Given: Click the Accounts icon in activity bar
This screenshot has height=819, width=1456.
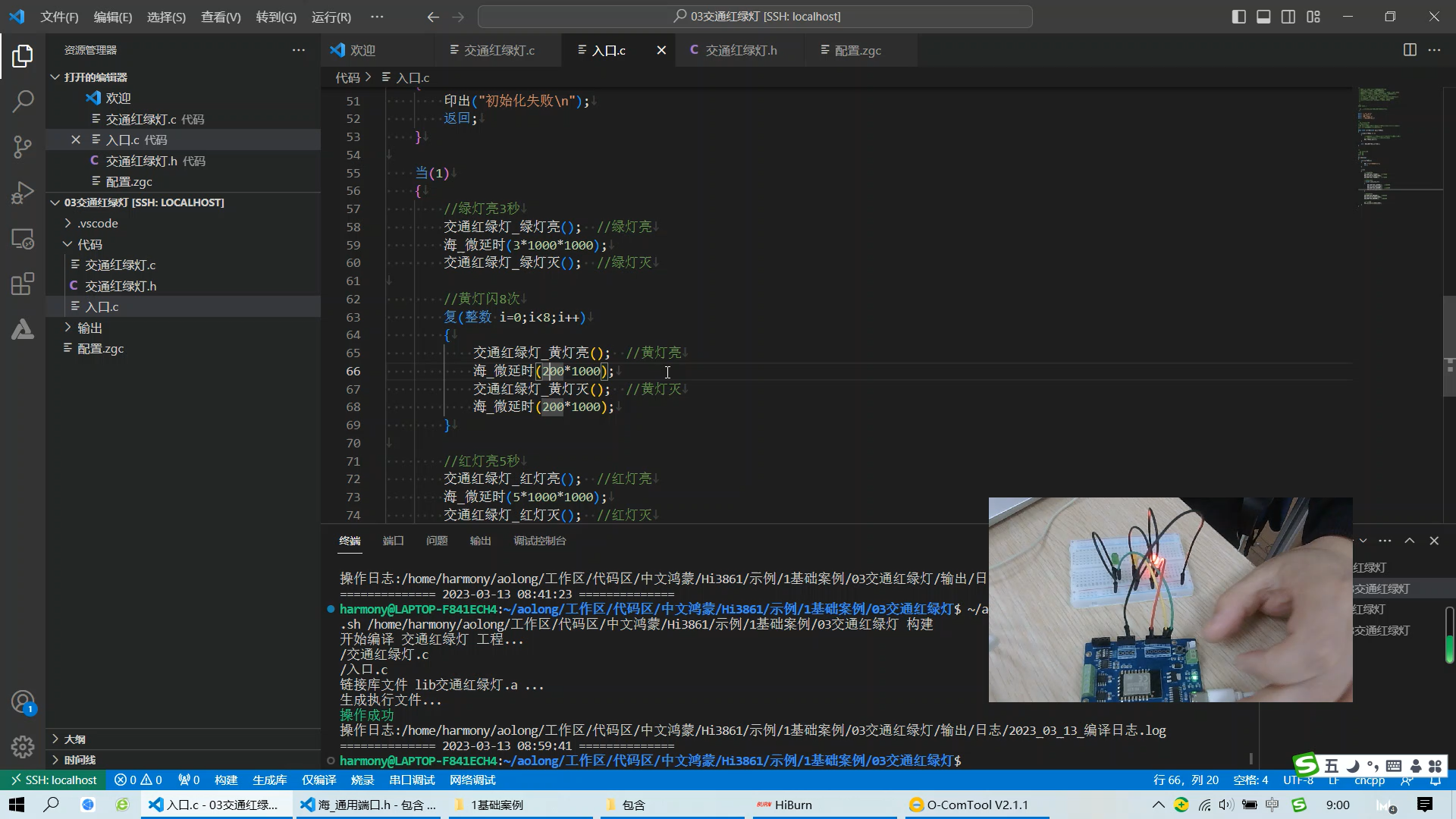Looking at the screenshot, I should (23, 702).
